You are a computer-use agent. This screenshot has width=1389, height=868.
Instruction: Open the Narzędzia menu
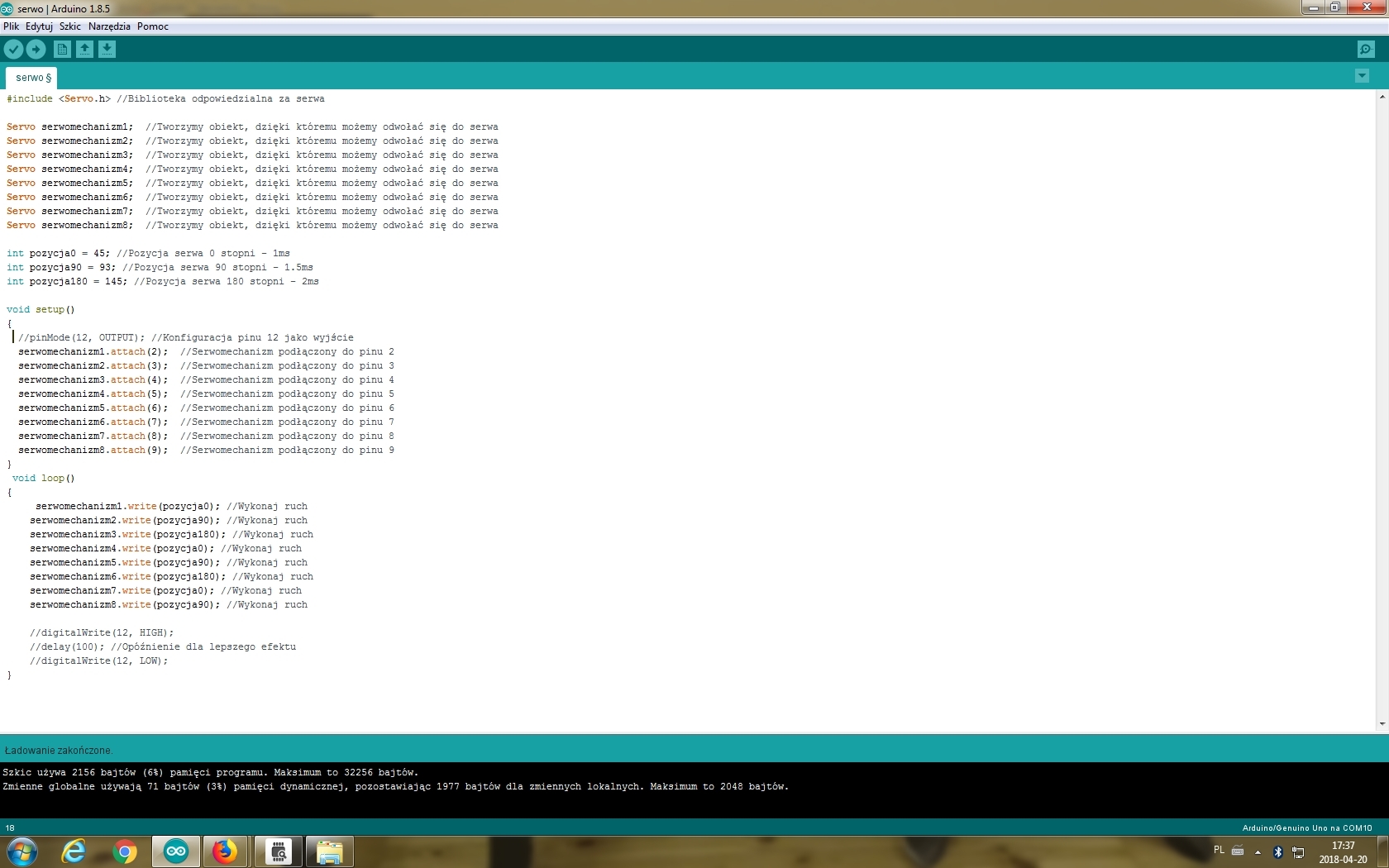(109, 26)
